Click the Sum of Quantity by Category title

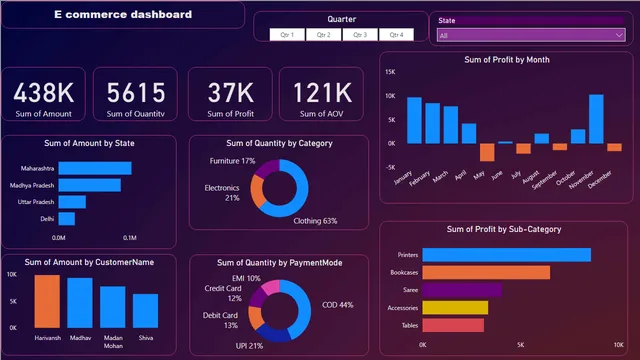279,143
